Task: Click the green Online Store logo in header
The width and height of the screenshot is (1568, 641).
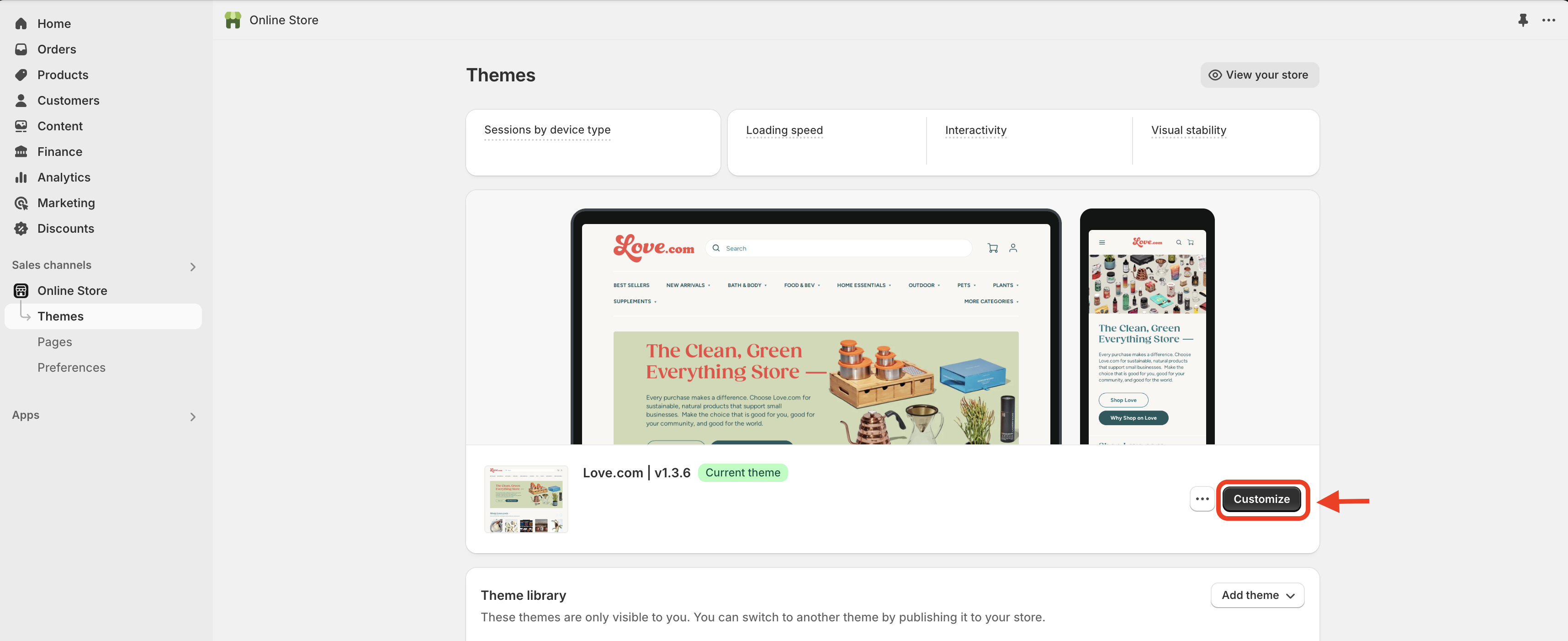Action: tap(233, 20)
